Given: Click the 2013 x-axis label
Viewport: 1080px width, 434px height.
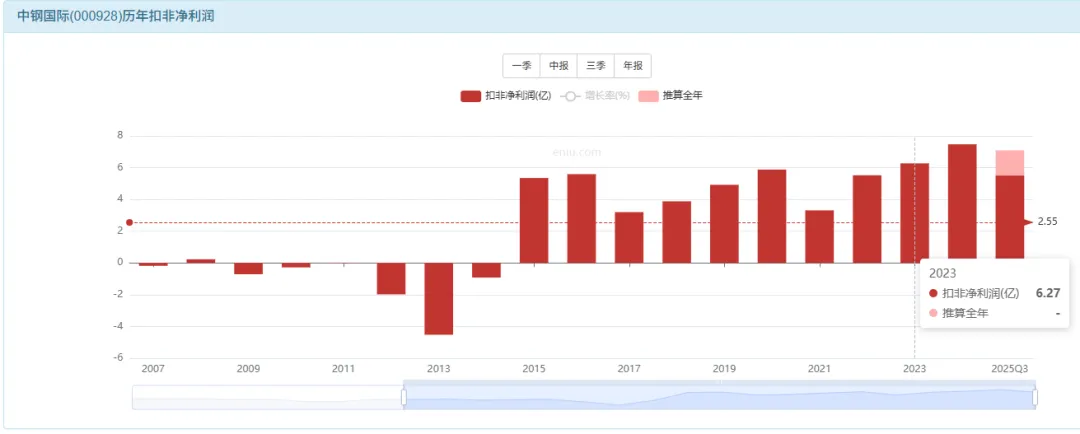Looking at the screenshot, I should click(439, 369).
